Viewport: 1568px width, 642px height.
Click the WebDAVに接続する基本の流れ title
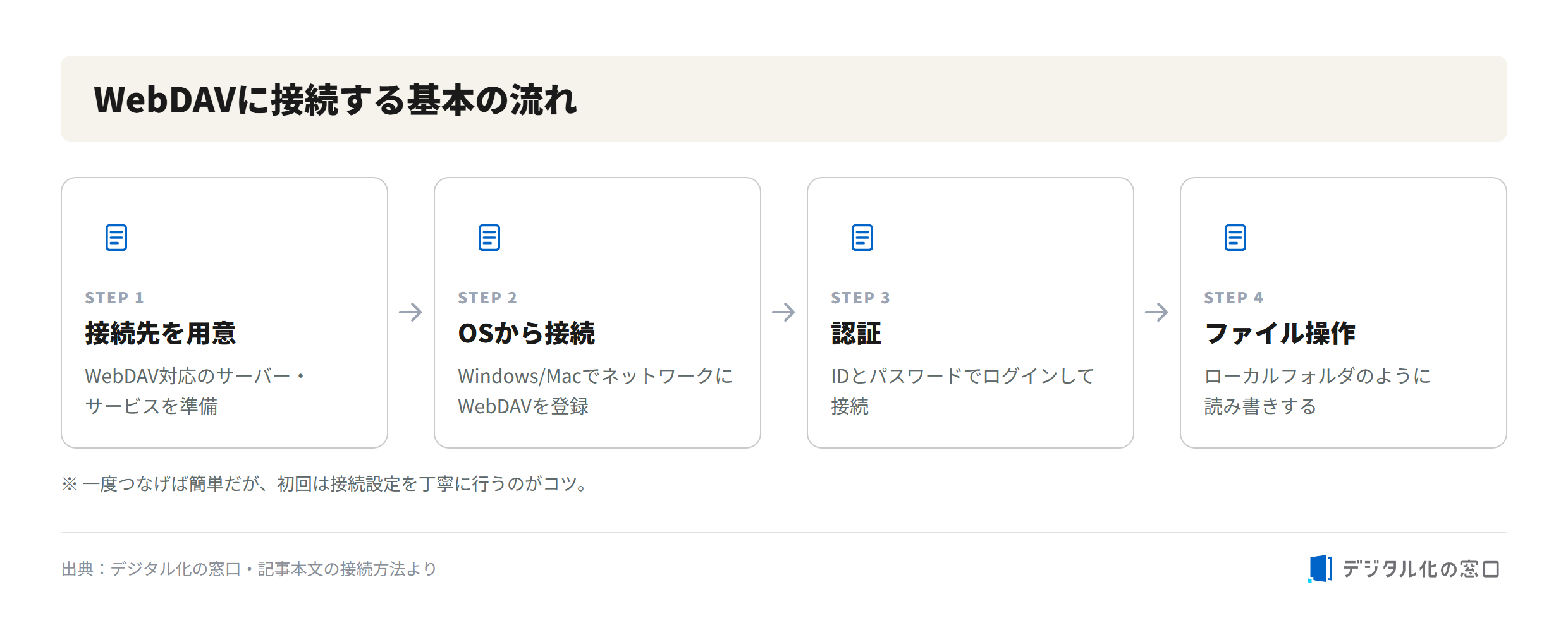336,100
